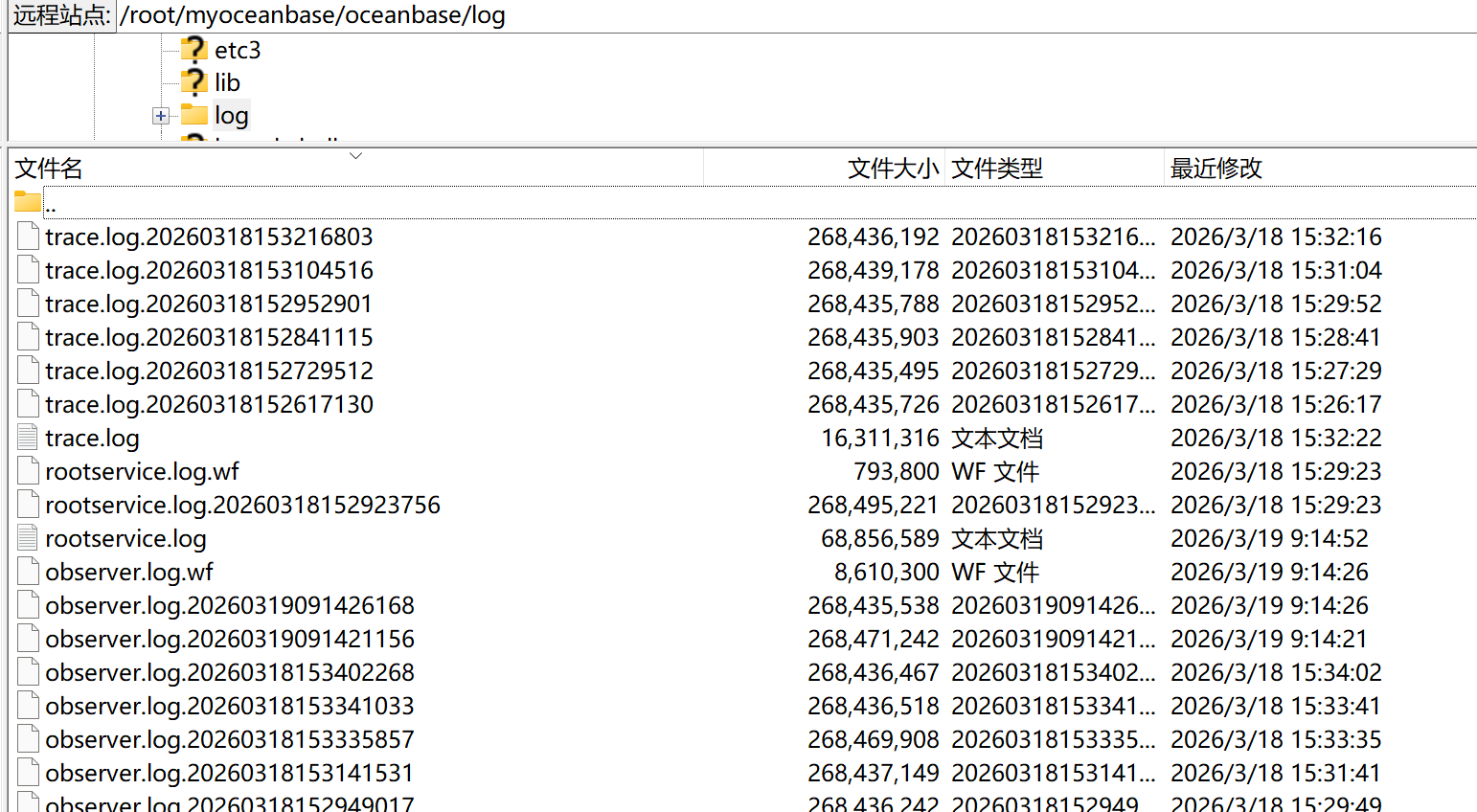Select file observer.log.20260319091426168

[230, 605]
